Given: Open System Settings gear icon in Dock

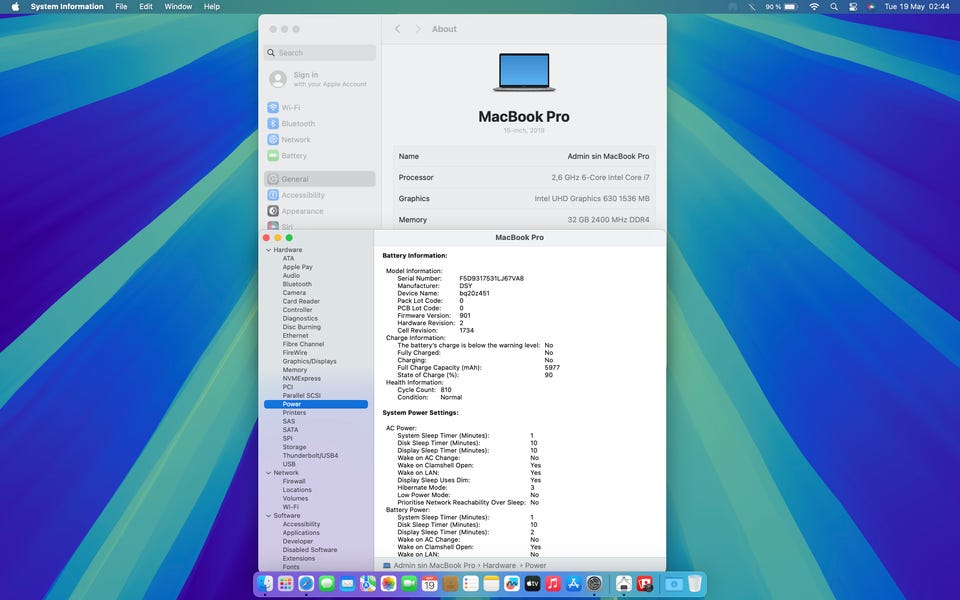Looking at the screenshot, I should (594, 583).
